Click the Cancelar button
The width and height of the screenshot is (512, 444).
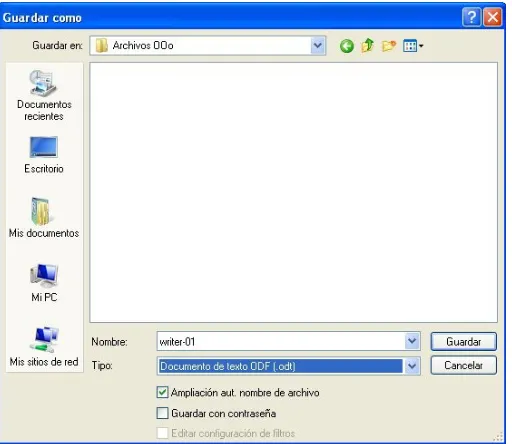pyautogui.click(x=463, y=365)
